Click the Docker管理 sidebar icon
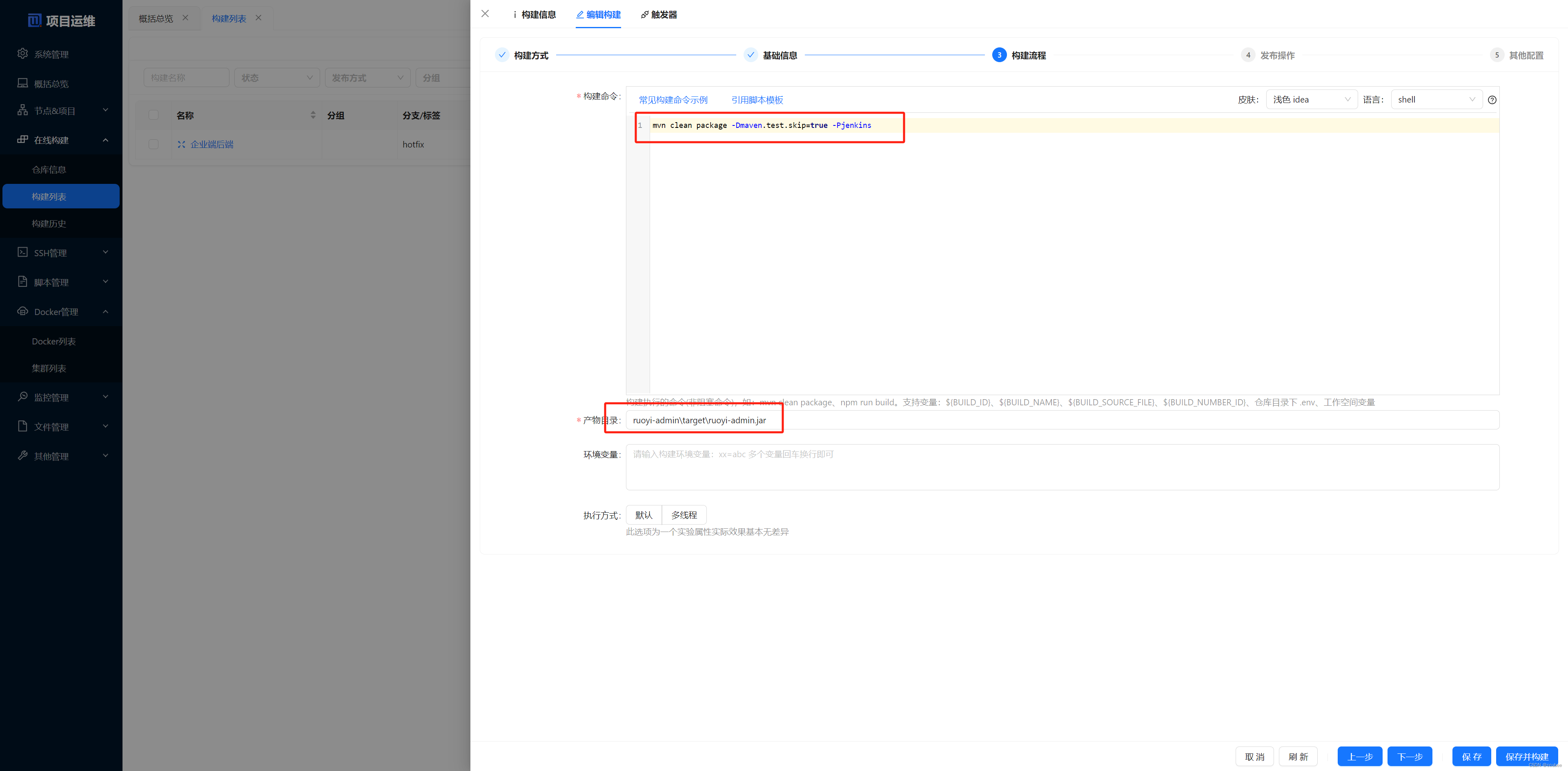This screenshot has width=1568, height=771. click(22, 311)
